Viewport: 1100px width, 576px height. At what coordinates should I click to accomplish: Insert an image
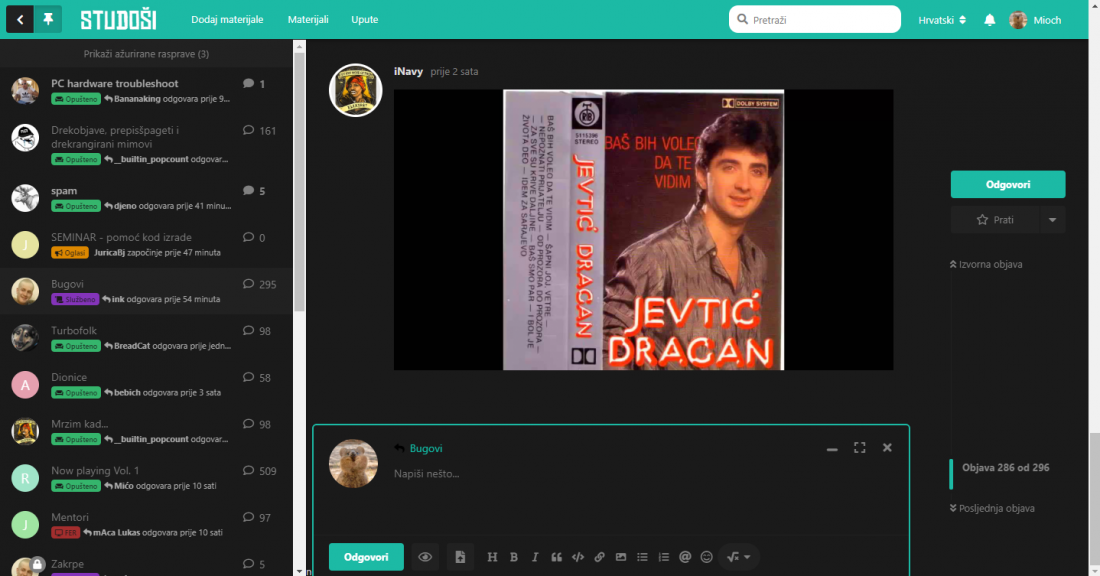(621, 557)
